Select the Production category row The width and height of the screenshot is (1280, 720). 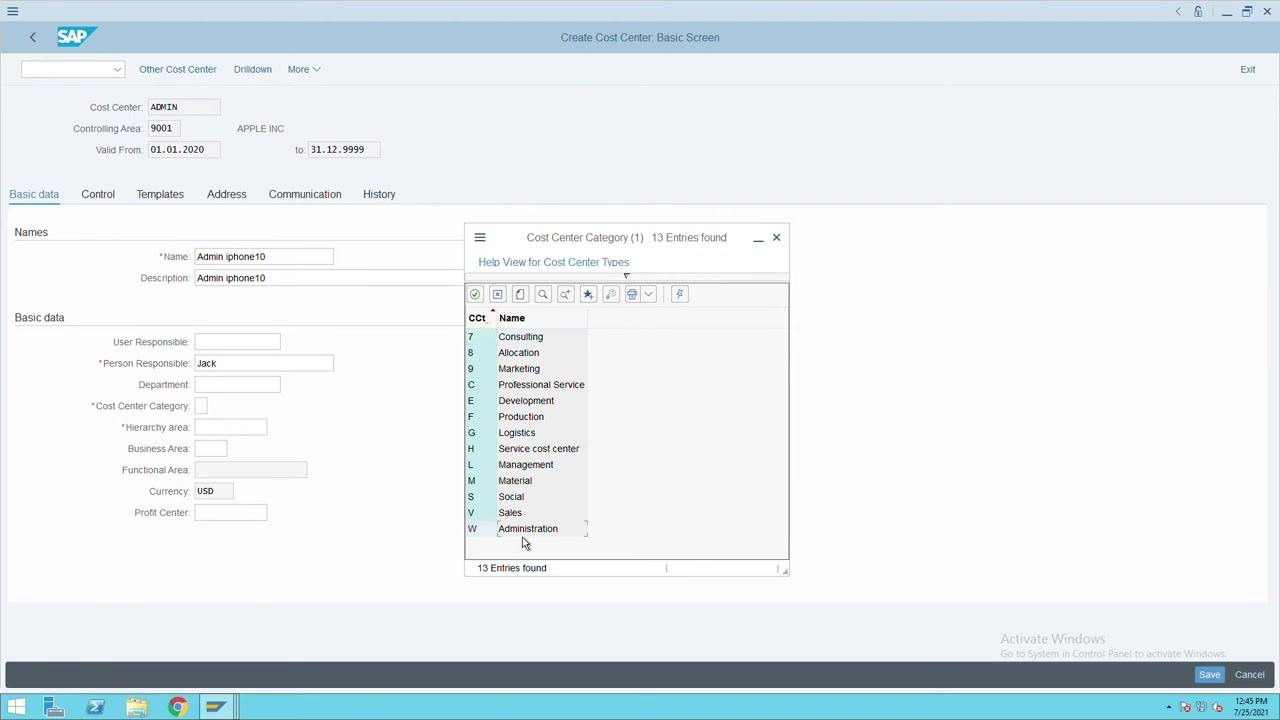click(x=526, y=417)
